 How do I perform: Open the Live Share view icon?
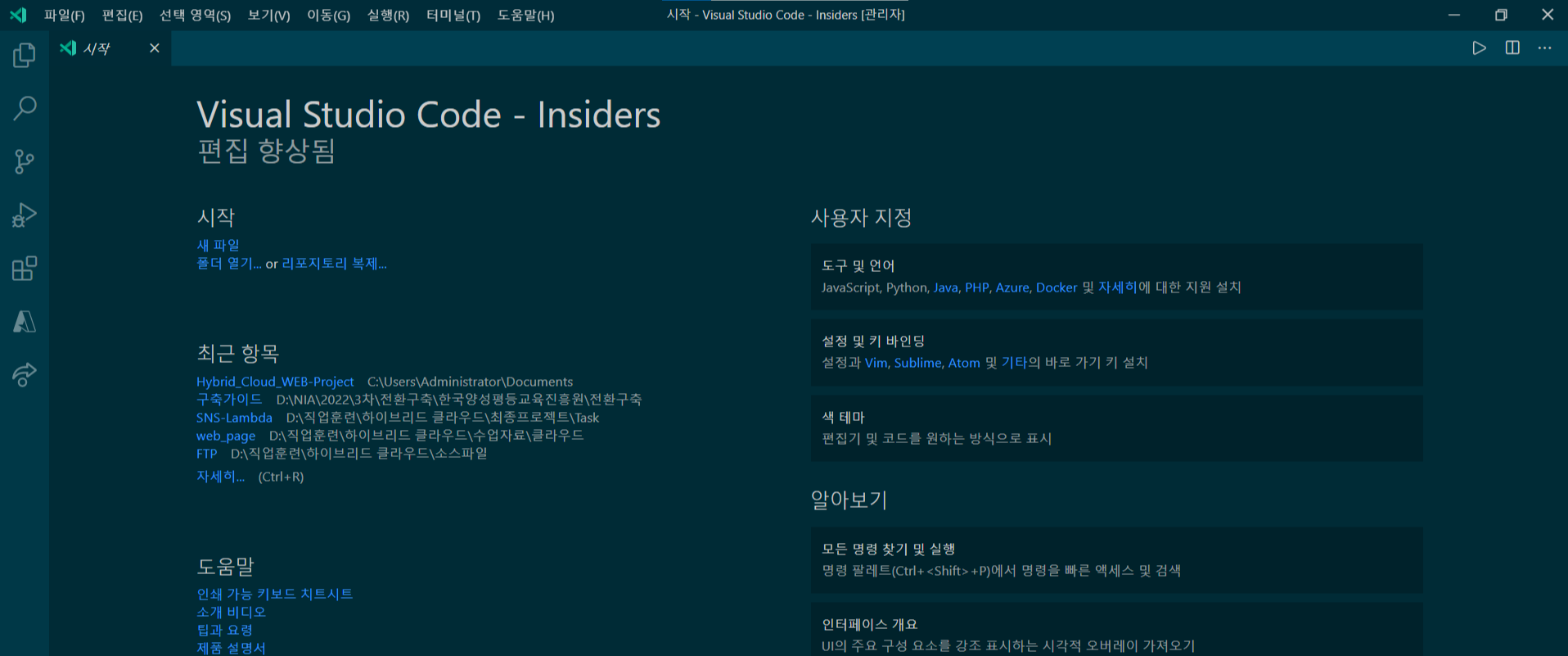(x=25, y=375)
